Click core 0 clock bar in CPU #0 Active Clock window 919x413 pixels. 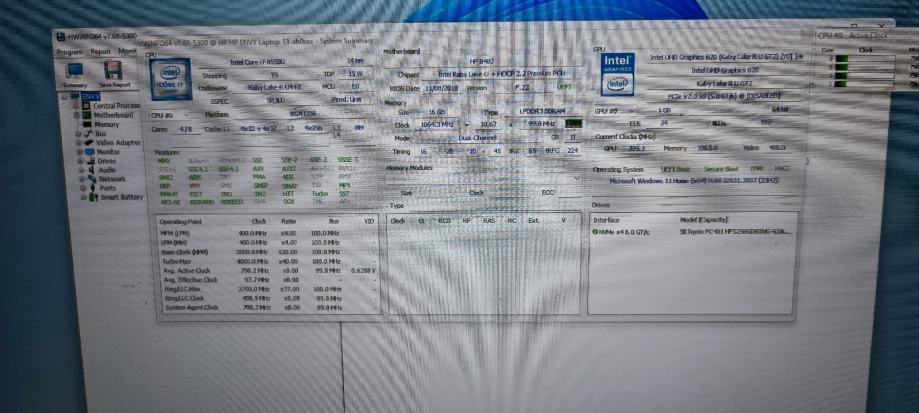(864, 59)
